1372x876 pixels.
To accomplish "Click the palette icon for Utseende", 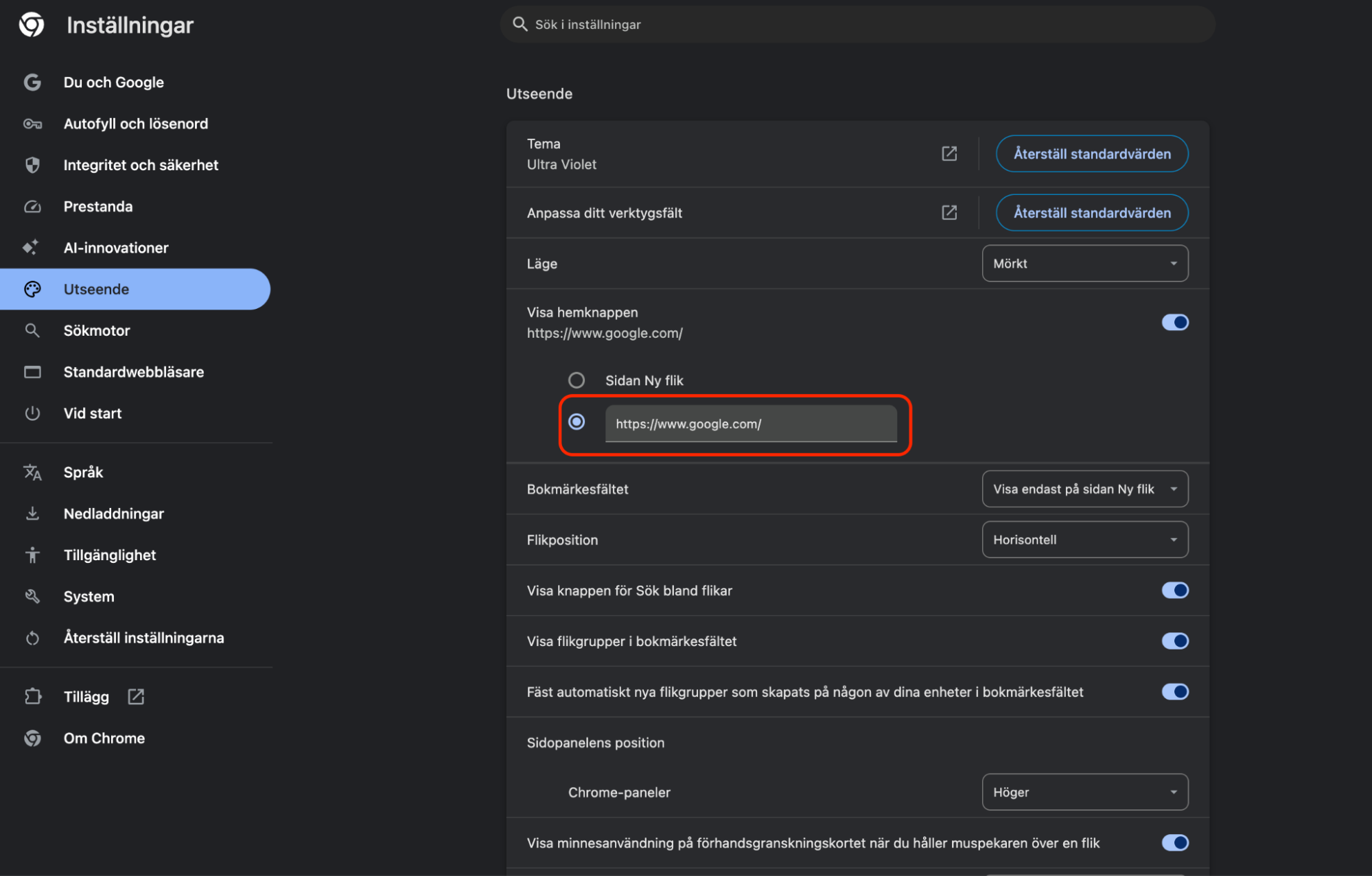I will coord(32,289).
